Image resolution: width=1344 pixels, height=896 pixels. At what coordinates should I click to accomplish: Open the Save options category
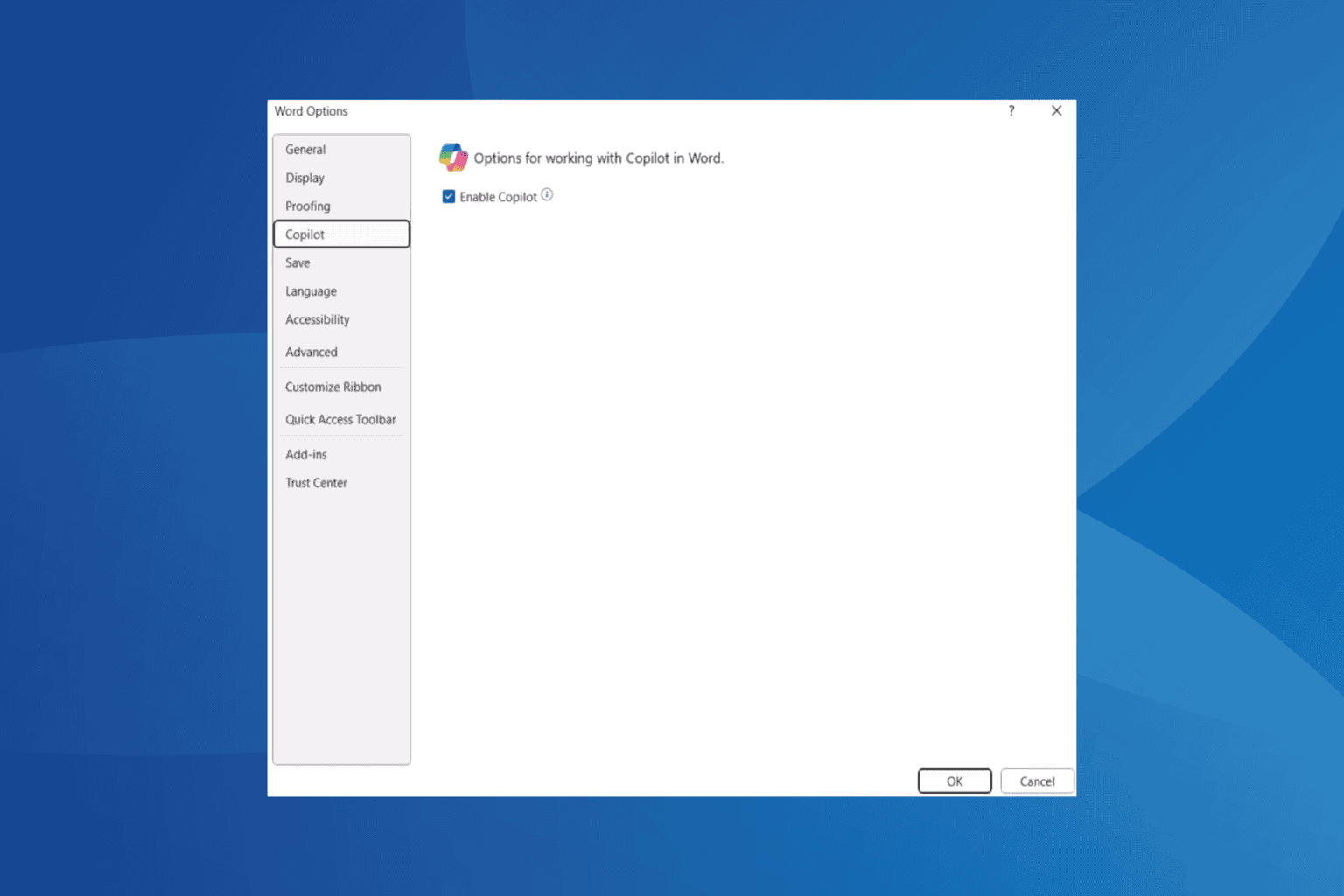pos(341,262)
